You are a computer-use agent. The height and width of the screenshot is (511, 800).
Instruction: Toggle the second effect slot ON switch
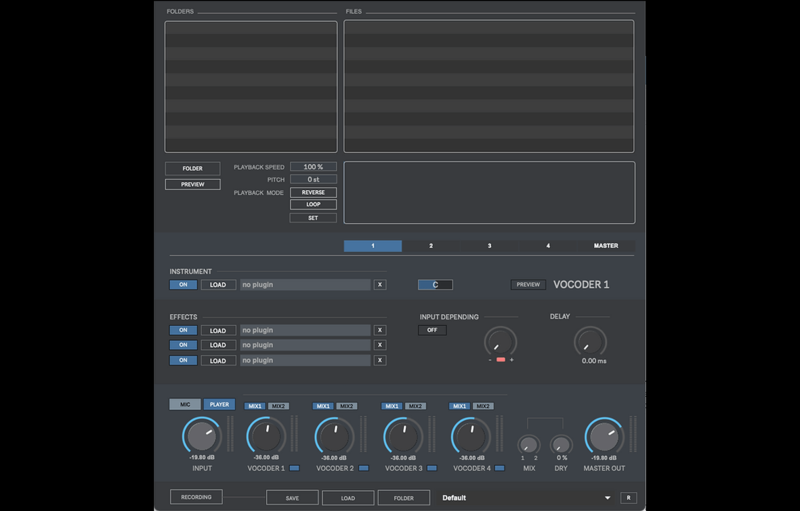(183, 345)
